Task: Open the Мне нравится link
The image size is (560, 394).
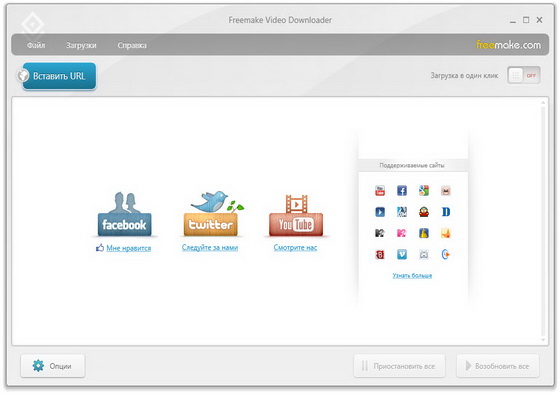Action: tap(129, 248)
